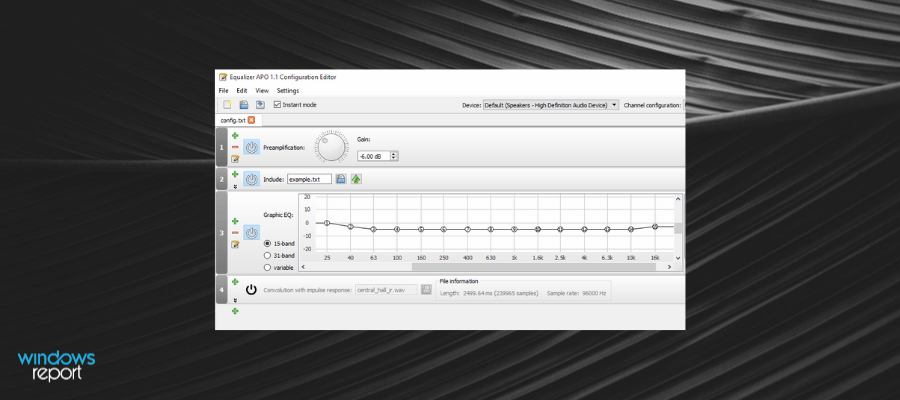Screen dimensions: 900x400
Task: Open the included file via the green arrow
Action: pyautogui.click(x=356, y=179)
